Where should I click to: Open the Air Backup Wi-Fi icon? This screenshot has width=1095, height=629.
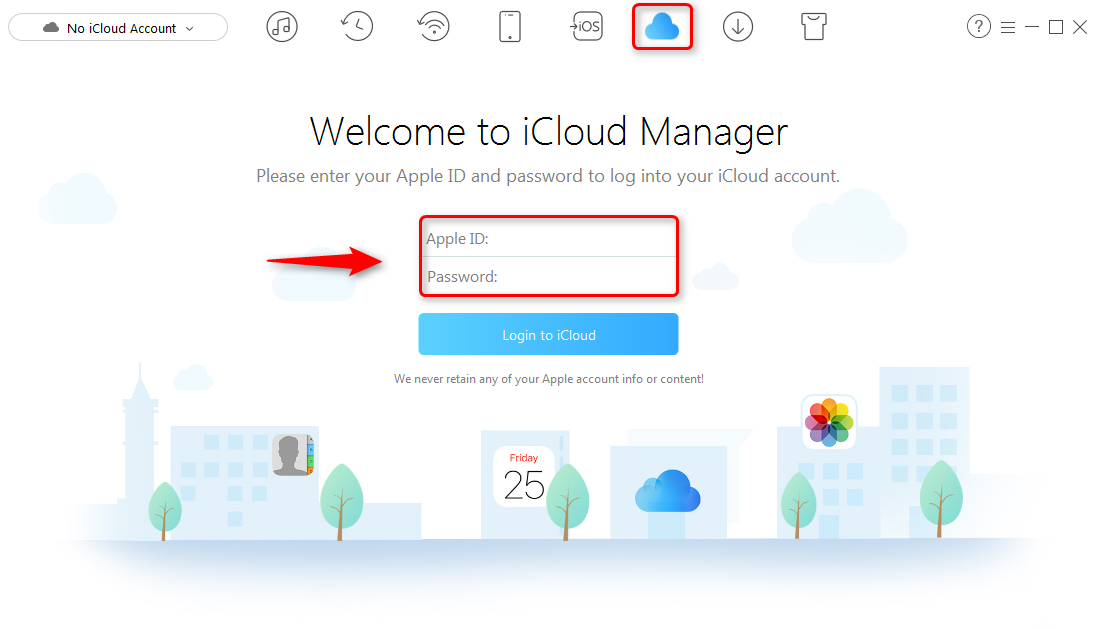coord(434,27)
